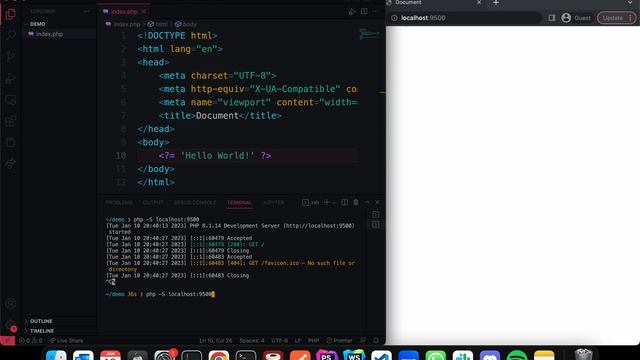Click the index.php breadcrumb item
Viewport: 640px width, 360px height.
point(123,24)
